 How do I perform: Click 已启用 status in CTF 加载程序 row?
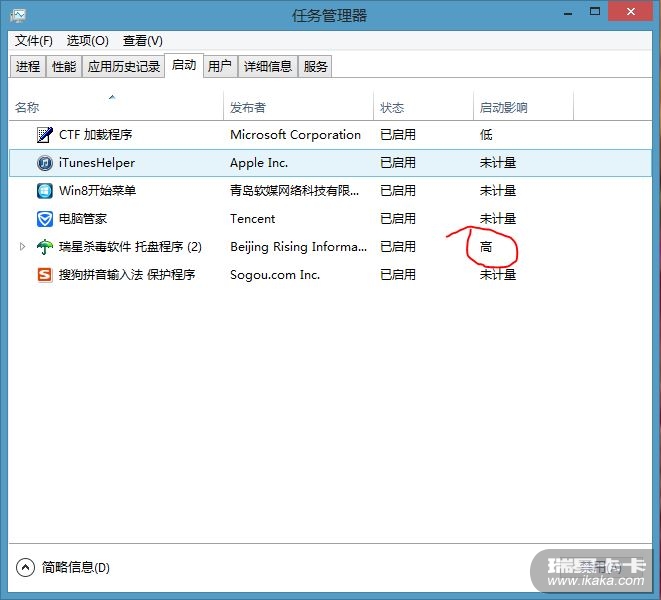point(398,135)
